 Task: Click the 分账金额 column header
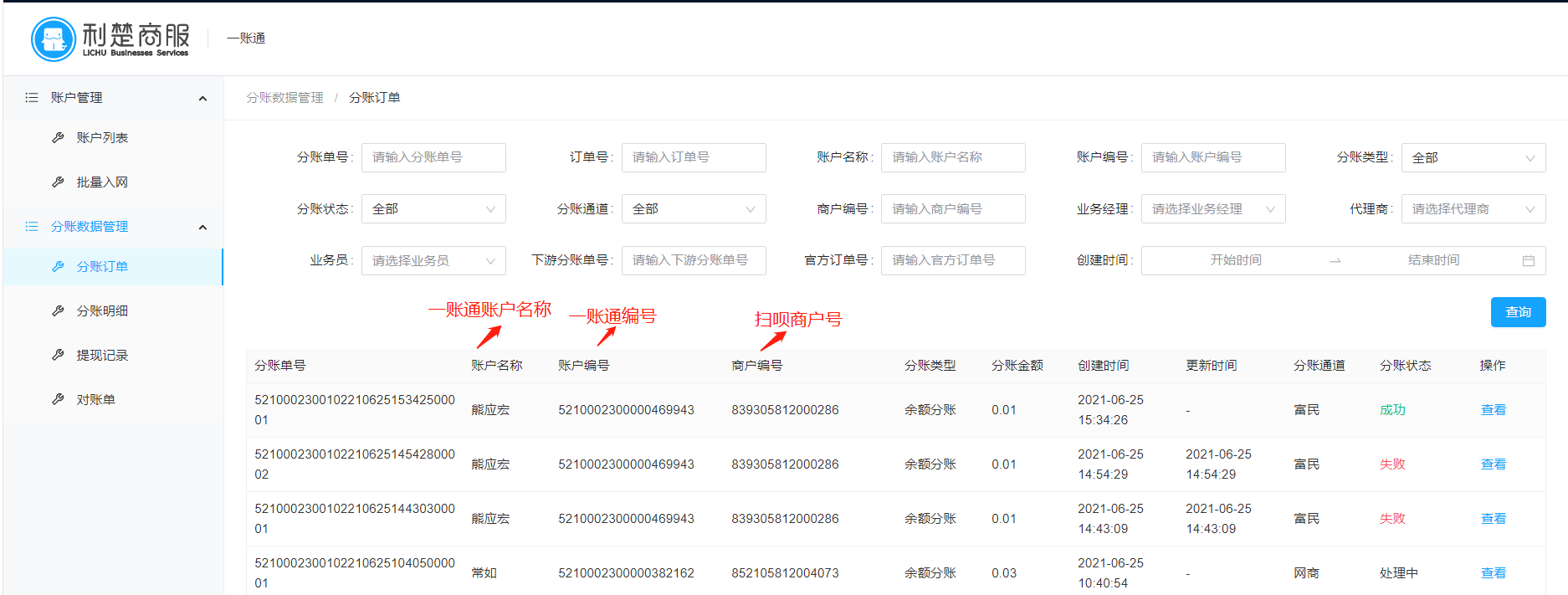[1017, 366]
